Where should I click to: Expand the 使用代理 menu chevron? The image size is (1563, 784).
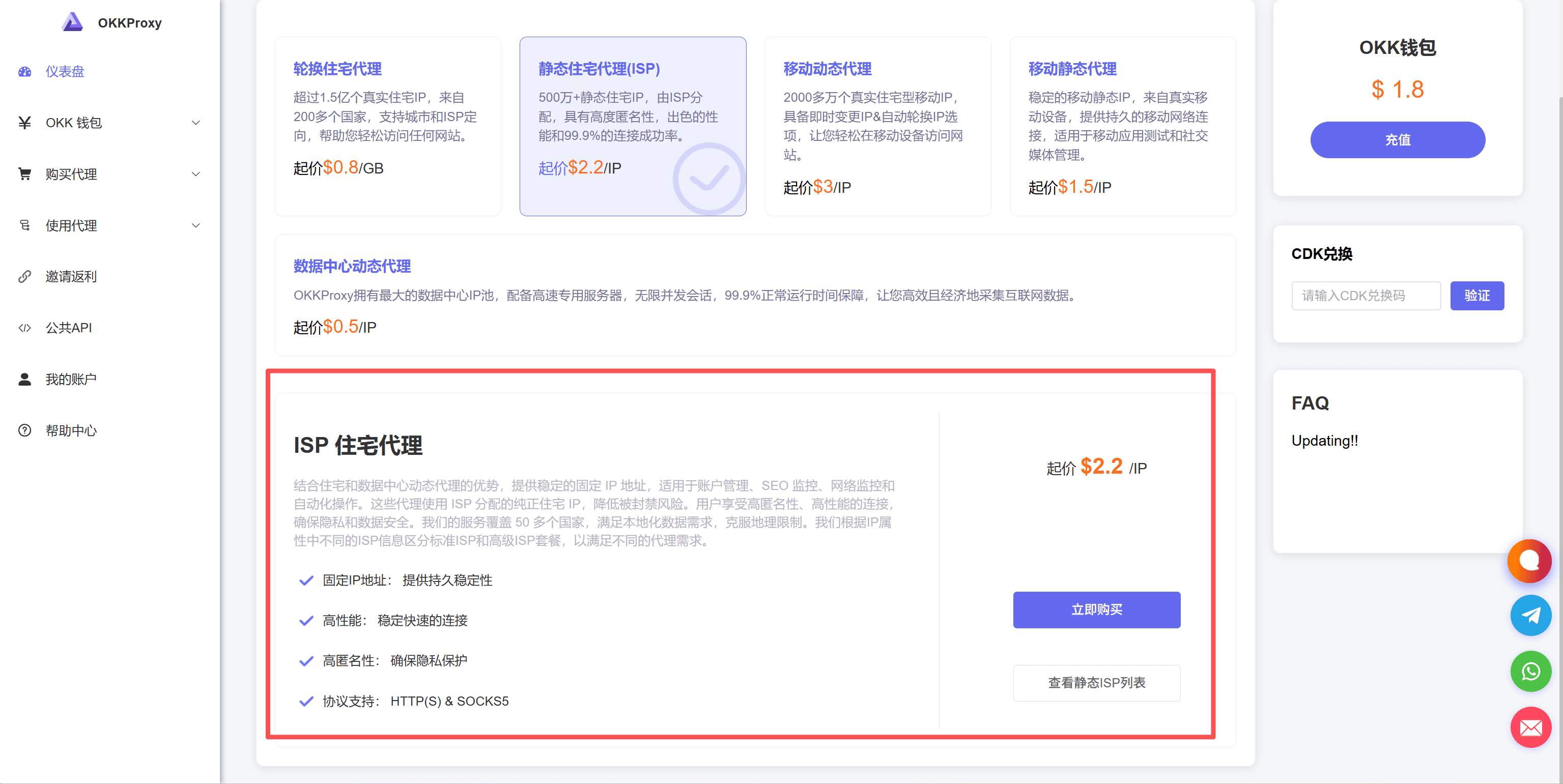point(196,225)
